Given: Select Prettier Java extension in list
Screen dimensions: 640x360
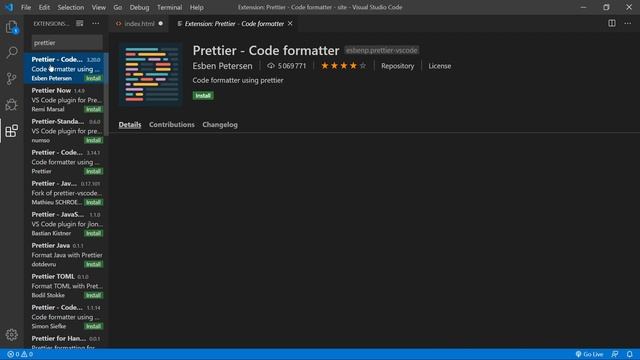Looking at the screenshot, I should [x=64, y=255].
